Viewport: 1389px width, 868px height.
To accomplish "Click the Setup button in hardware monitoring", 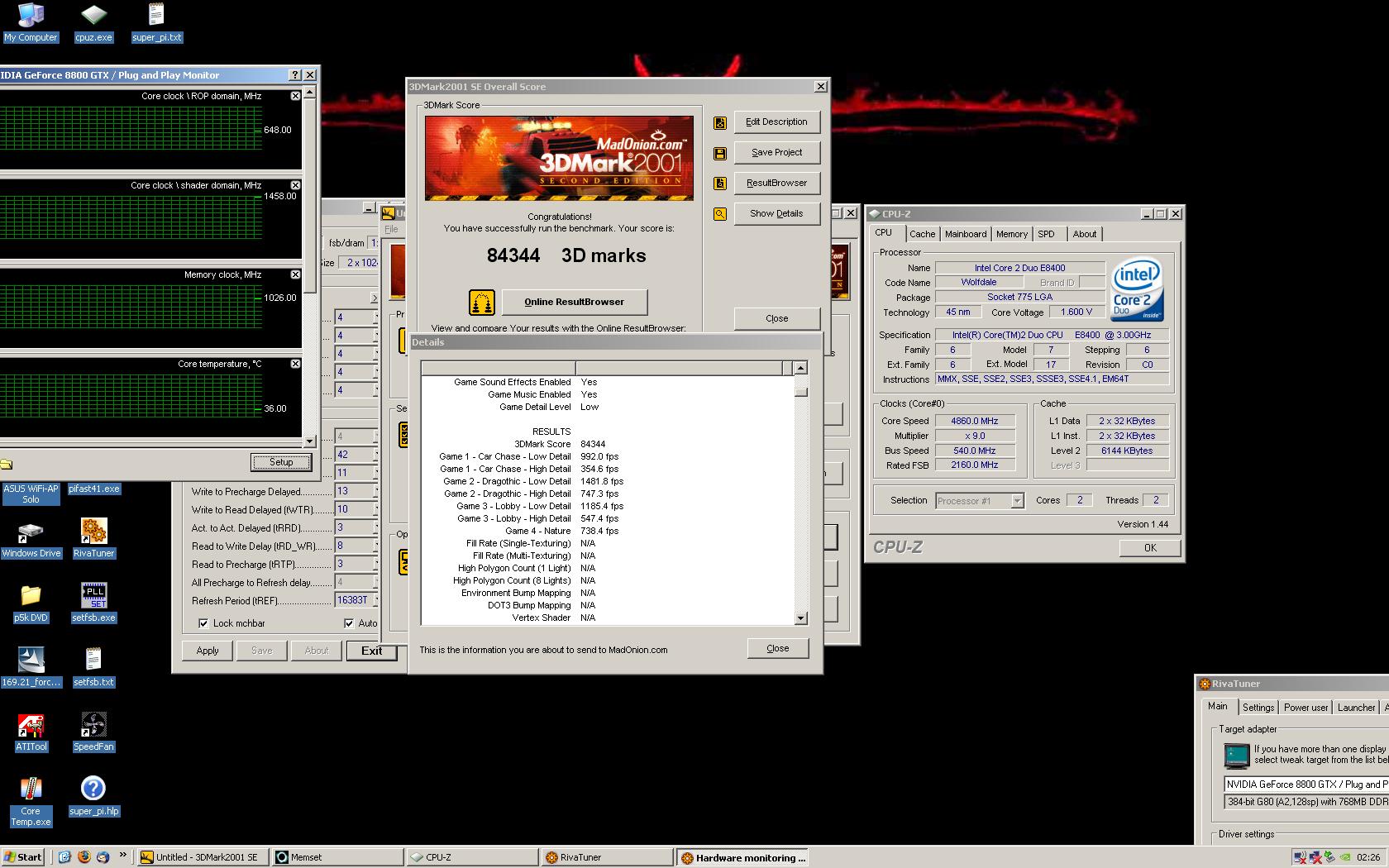I will 281,462.
